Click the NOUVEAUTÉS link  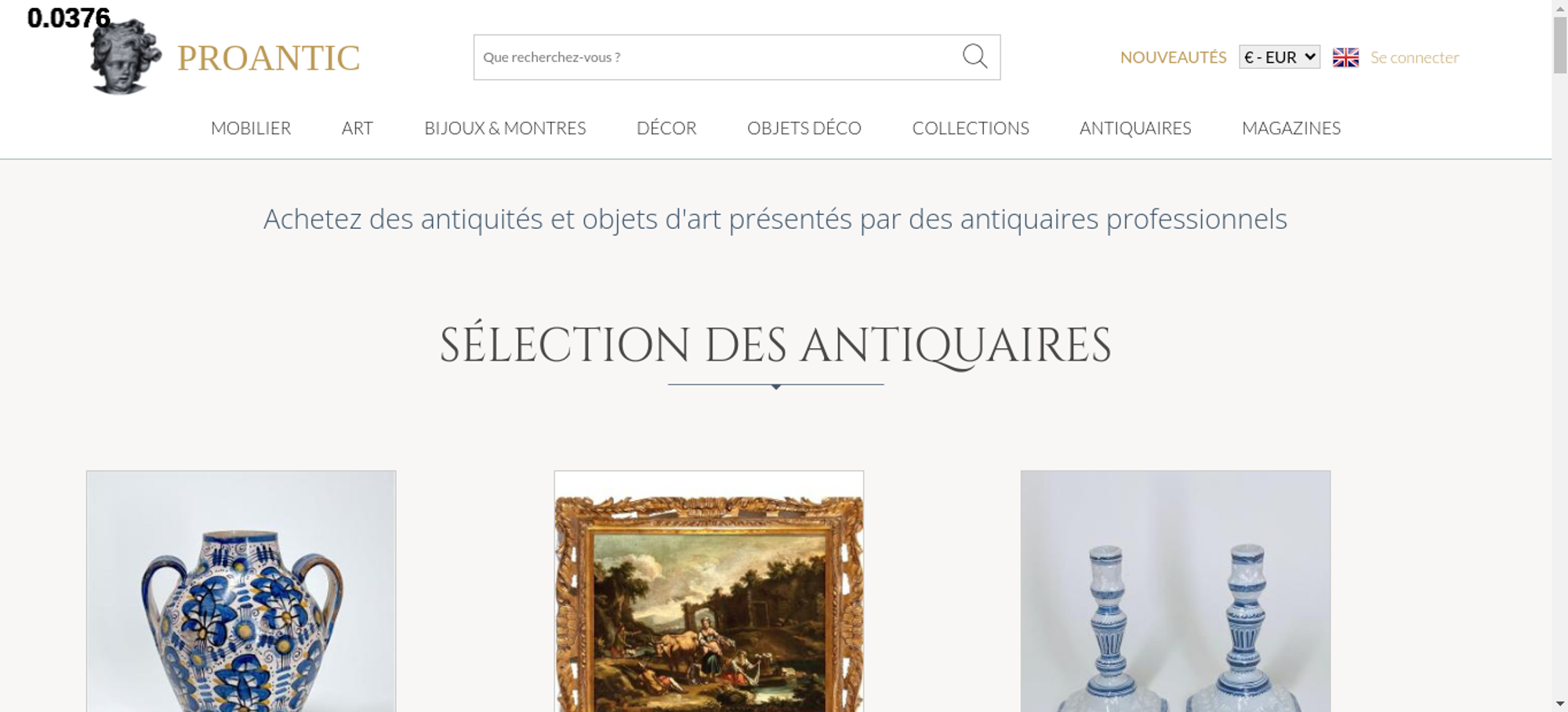1173,57
